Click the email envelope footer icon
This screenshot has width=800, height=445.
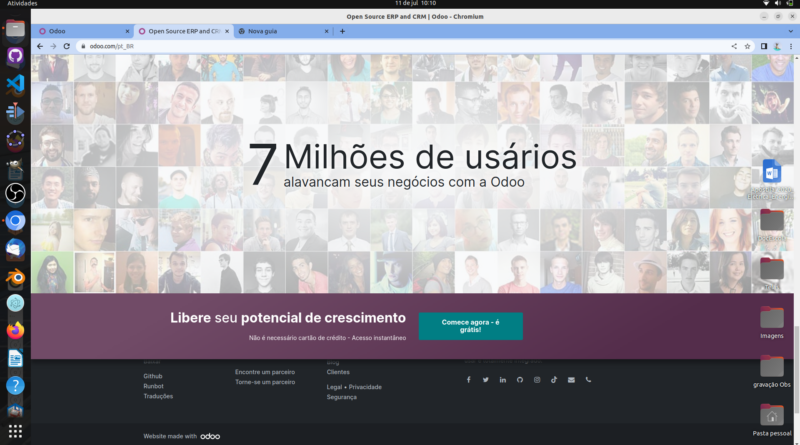point(571,380)
